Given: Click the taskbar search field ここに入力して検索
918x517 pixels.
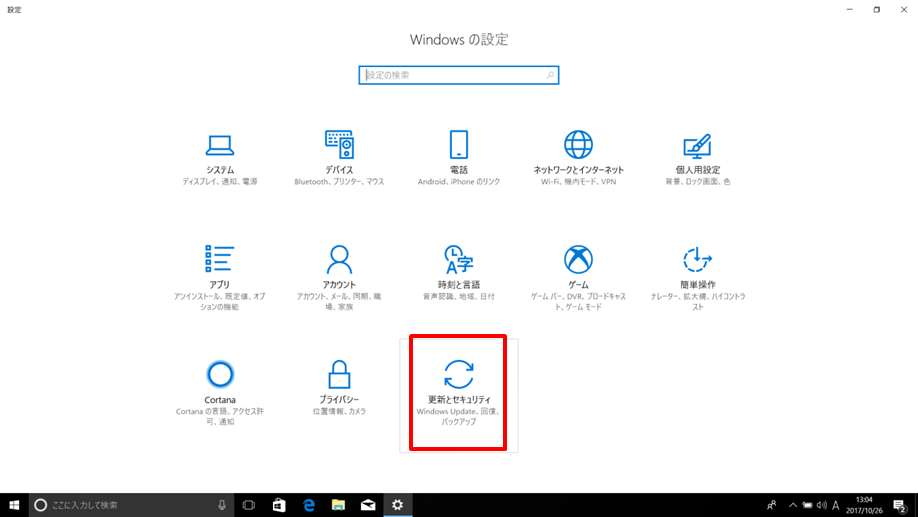Looking at the screenshot, I should point(131,505).
